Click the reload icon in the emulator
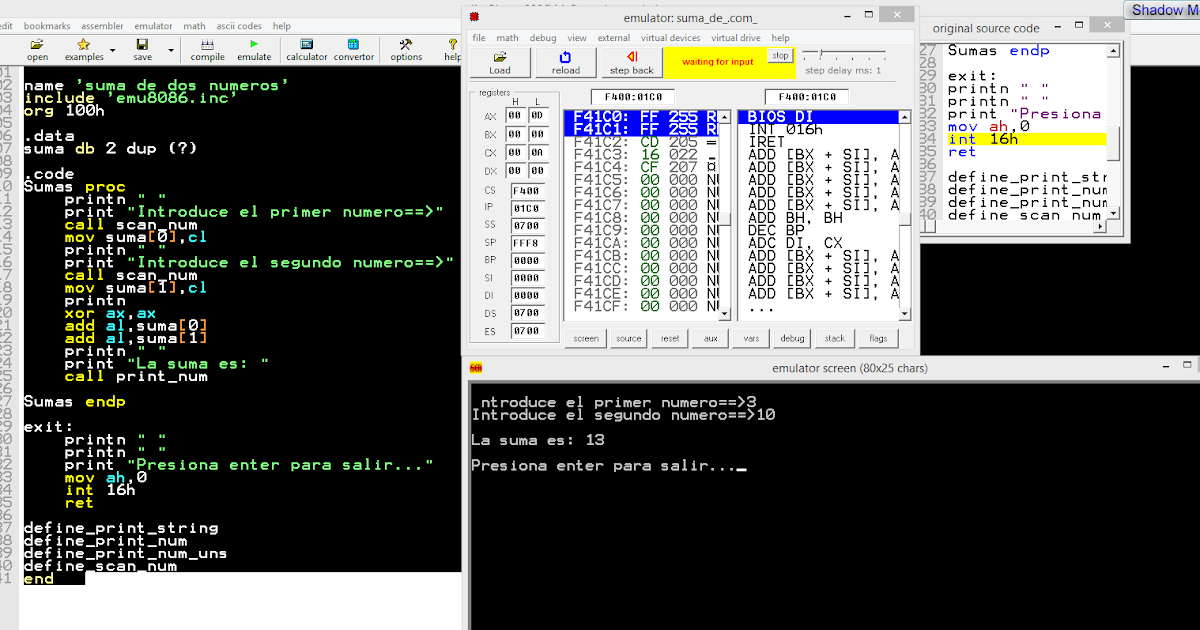This screenshot has height=630, width=1200. pyautogui.click(x=565, y=62)
